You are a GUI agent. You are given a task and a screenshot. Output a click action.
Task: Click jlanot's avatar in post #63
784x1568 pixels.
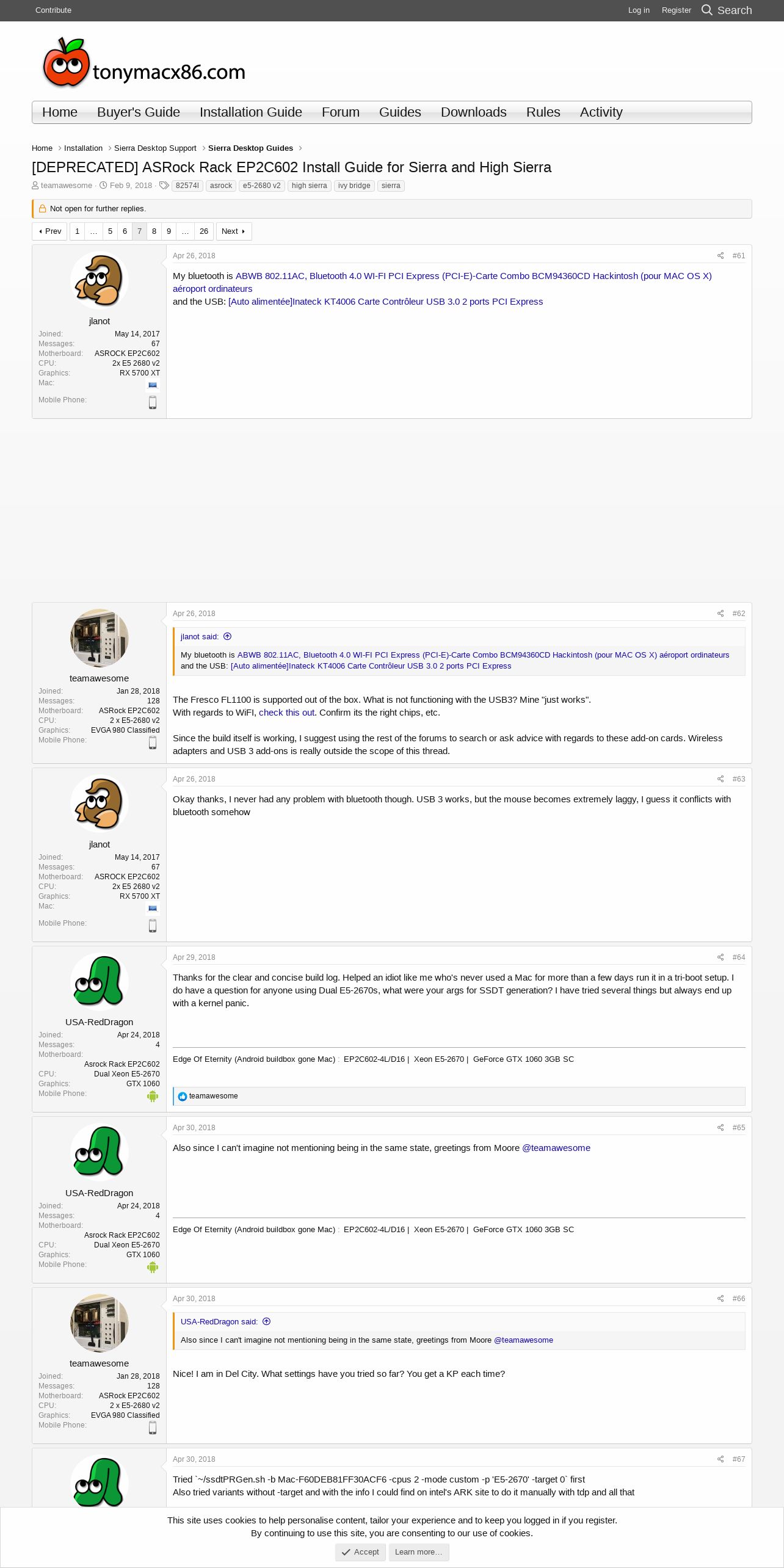coord(100,804)
